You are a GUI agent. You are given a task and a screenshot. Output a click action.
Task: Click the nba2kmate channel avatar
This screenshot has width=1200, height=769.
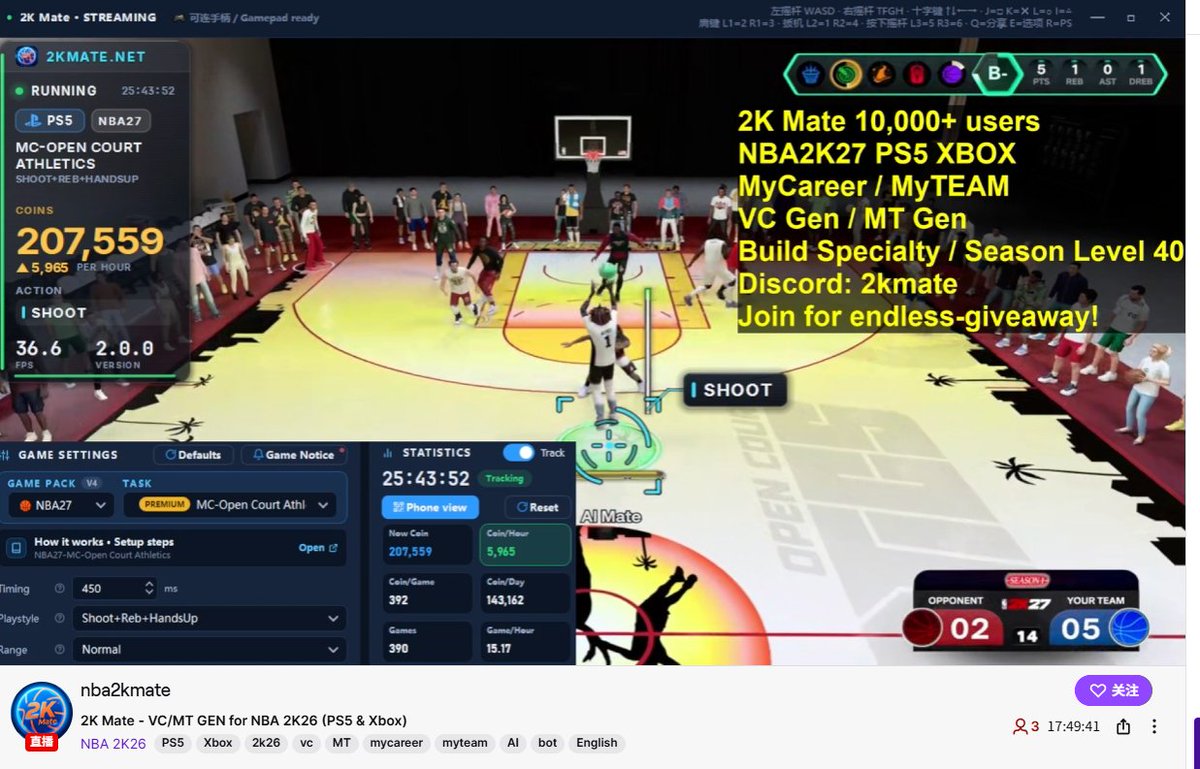(x=41, y=712)
